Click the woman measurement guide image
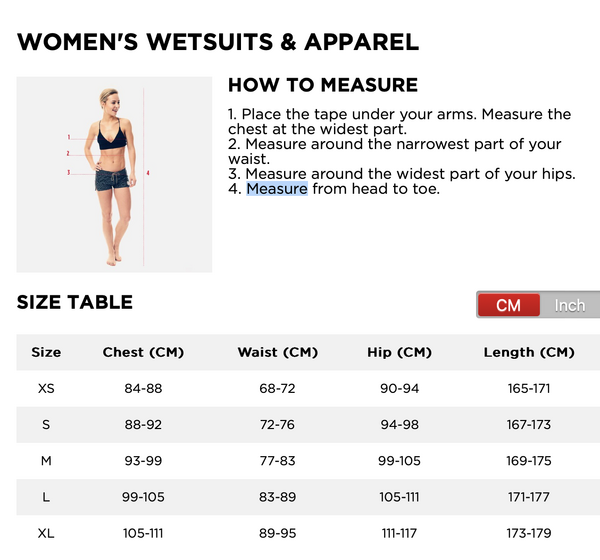This screenshot has width=600, height=560. click(x=114, y=175)
